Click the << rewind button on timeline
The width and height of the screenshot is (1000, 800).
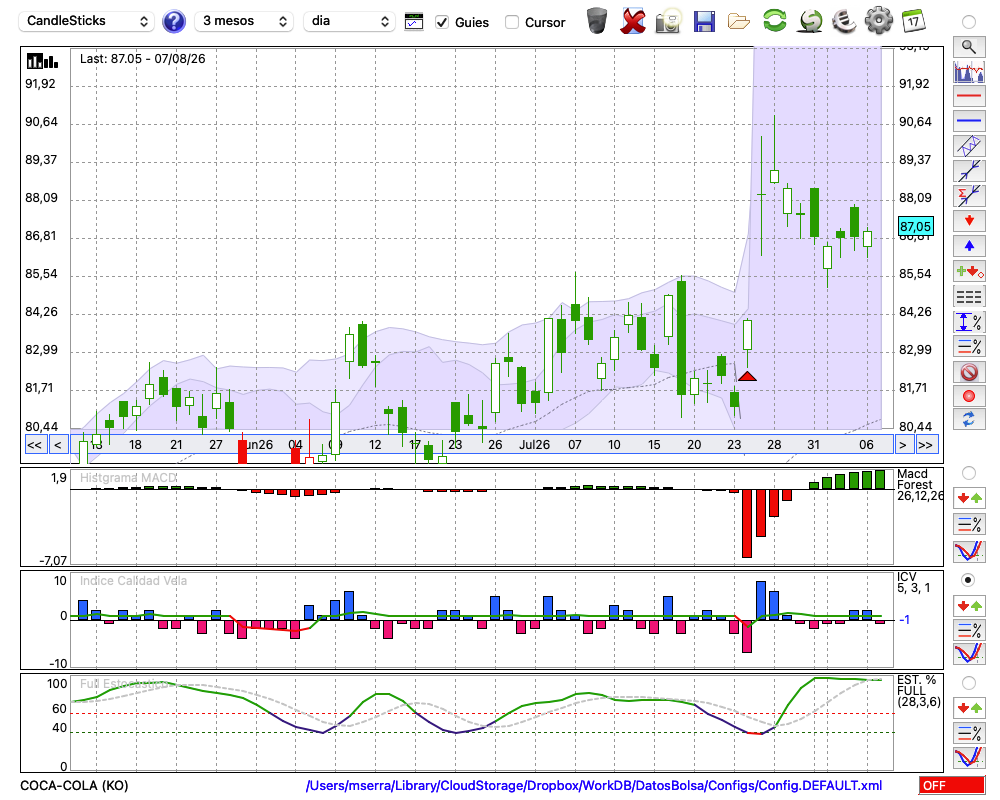[35, 445]
